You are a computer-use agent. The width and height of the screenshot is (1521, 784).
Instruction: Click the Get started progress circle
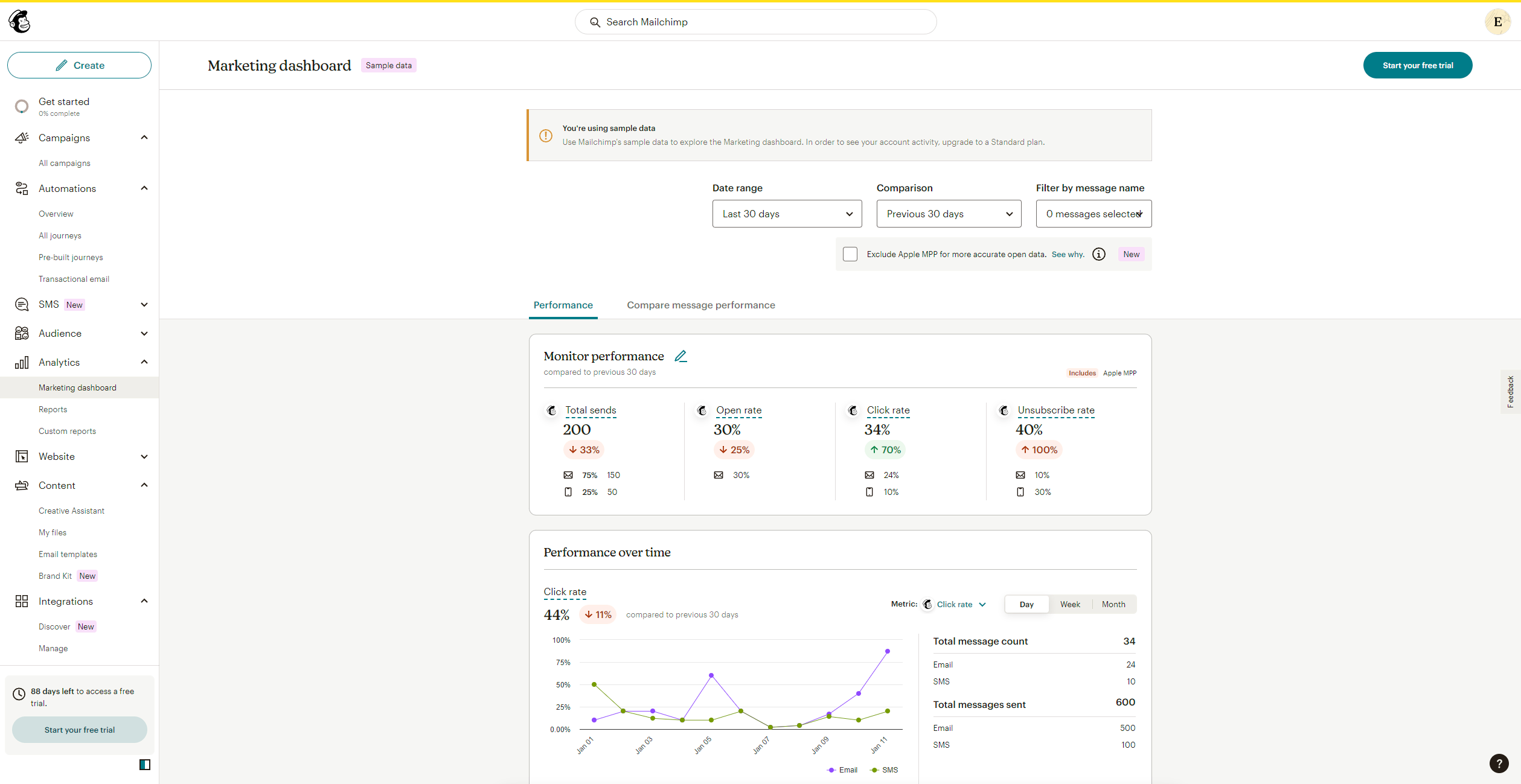pyautogui.click(x=22, y=106)
